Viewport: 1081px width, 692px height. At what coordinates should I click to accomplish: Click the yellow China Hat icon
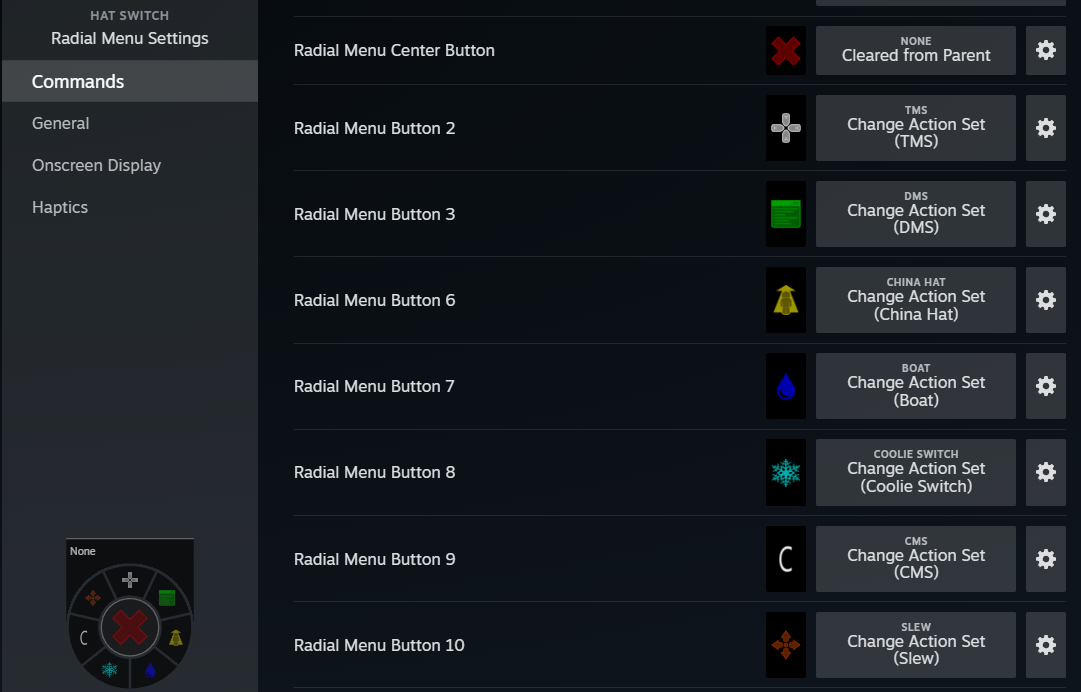click(786, 300)
